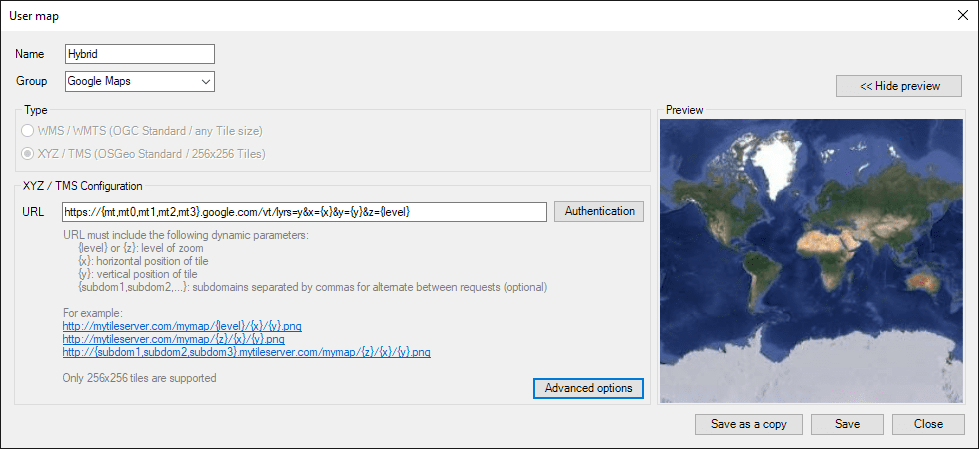The width and height of the screenshot is (979, 449).
Task: Save the user map
Action: 847,424
